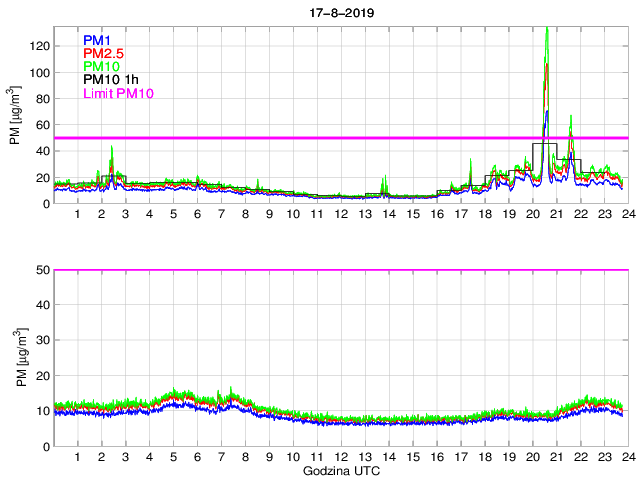
Task: Click hour 5 tick on bottom chart
Action: coord(173,457)
